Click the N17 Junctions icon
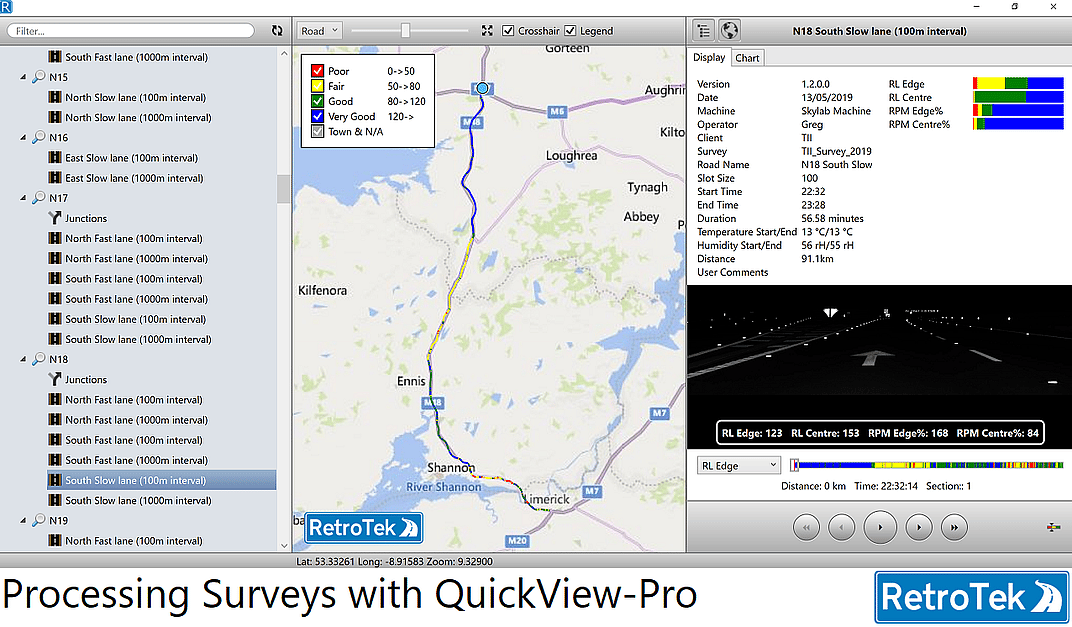 [x=55, y=218]
